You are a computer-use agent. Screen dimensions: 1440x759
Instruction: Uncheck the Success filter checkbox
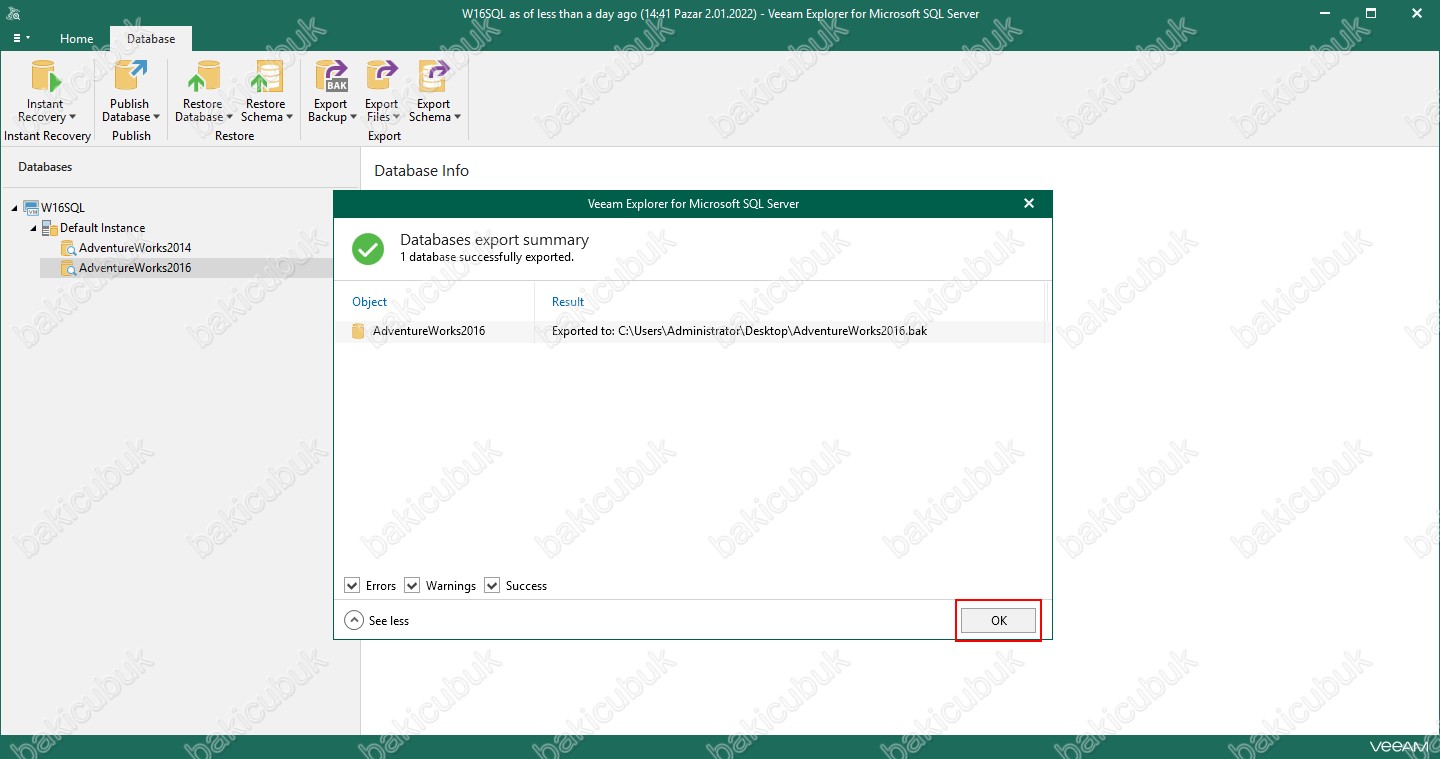point(492,585)
